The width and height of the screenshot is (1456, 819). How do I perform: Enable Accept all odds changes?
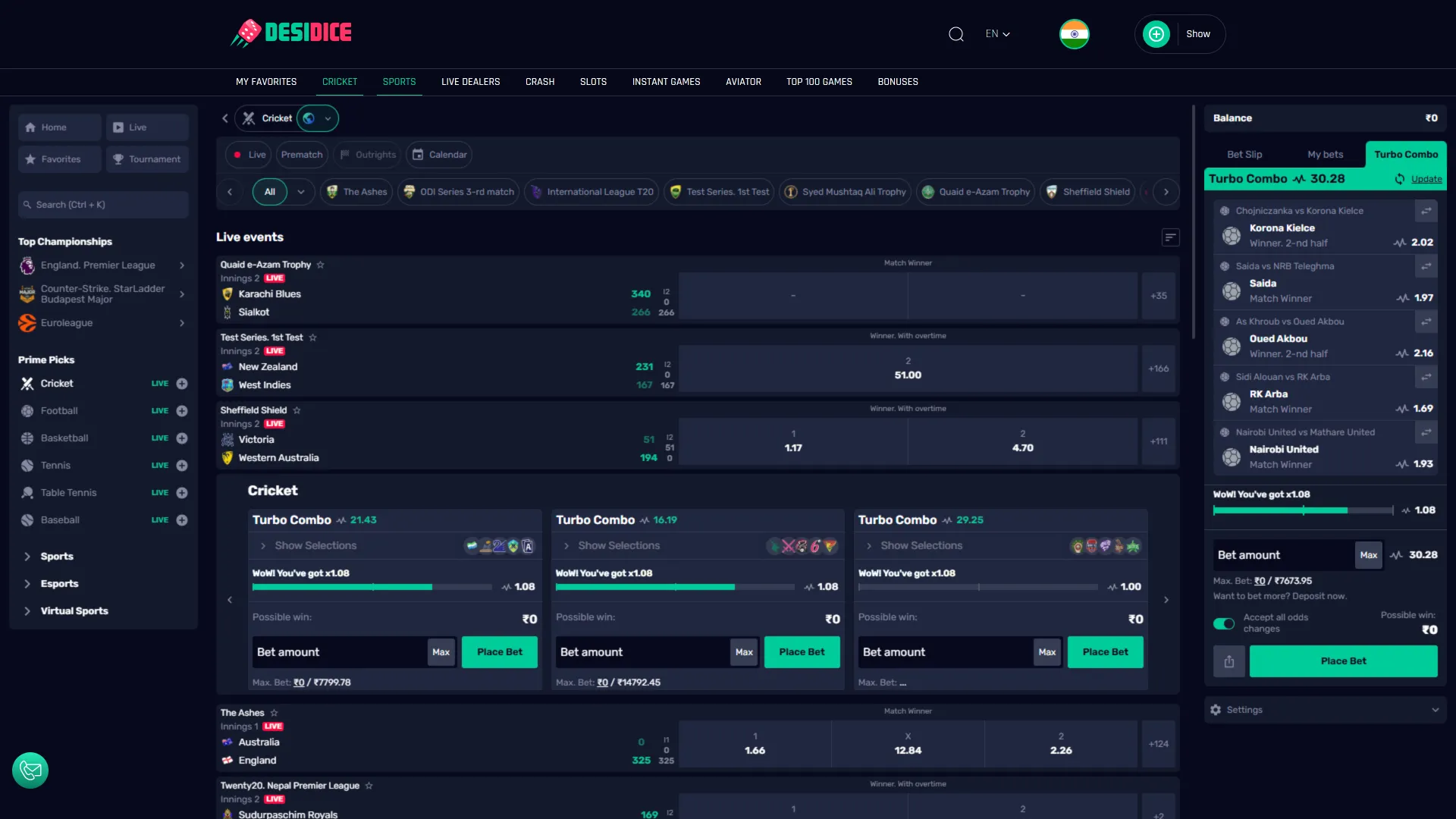click(x=1223, y=623)
